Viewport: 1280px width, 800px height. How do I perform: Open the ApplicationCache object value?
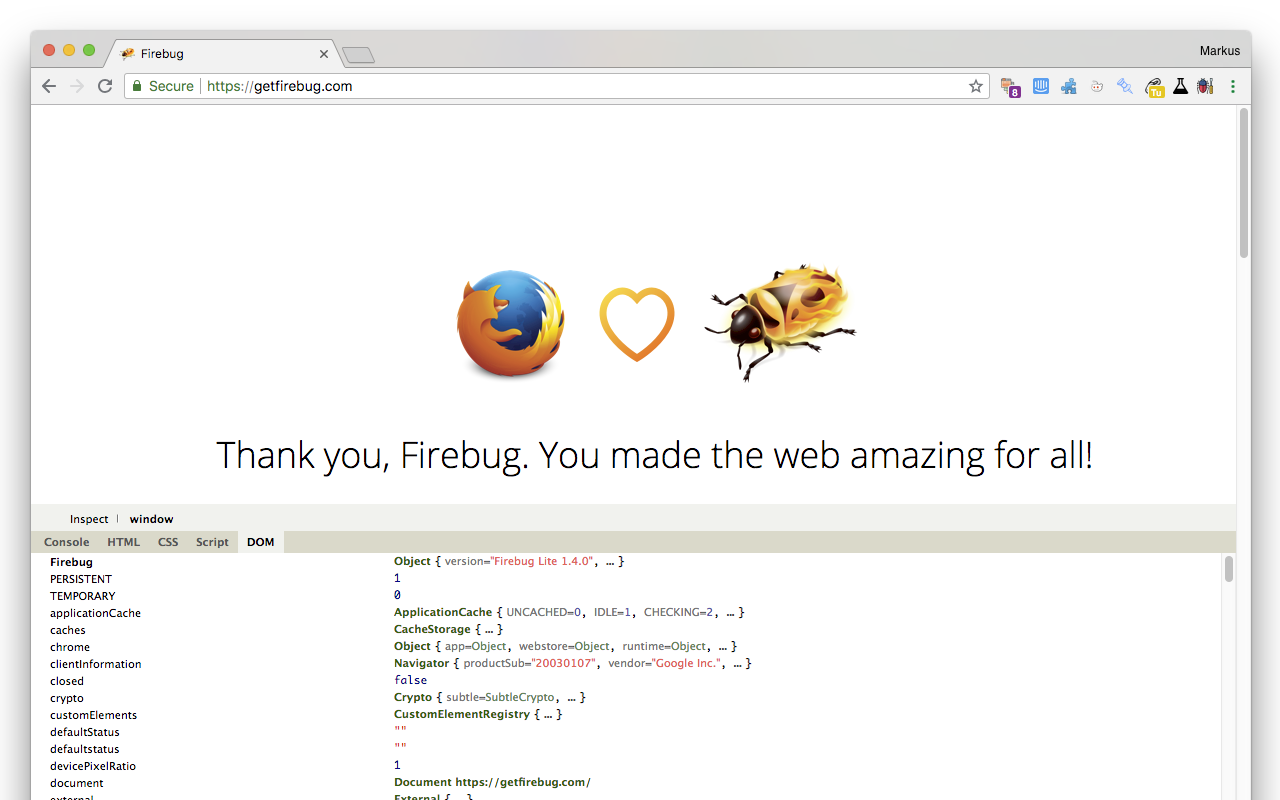(569, 612)
